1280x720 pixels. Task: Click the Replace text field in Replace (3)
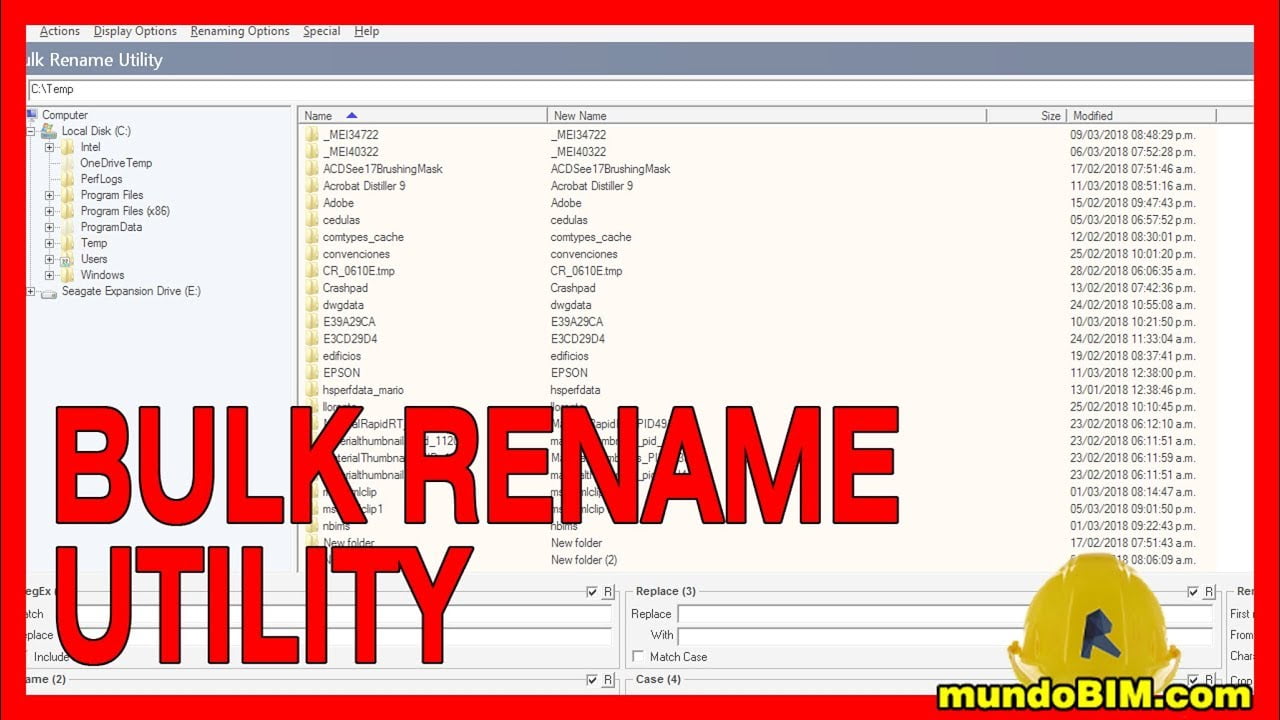click(x=945, y=614)
